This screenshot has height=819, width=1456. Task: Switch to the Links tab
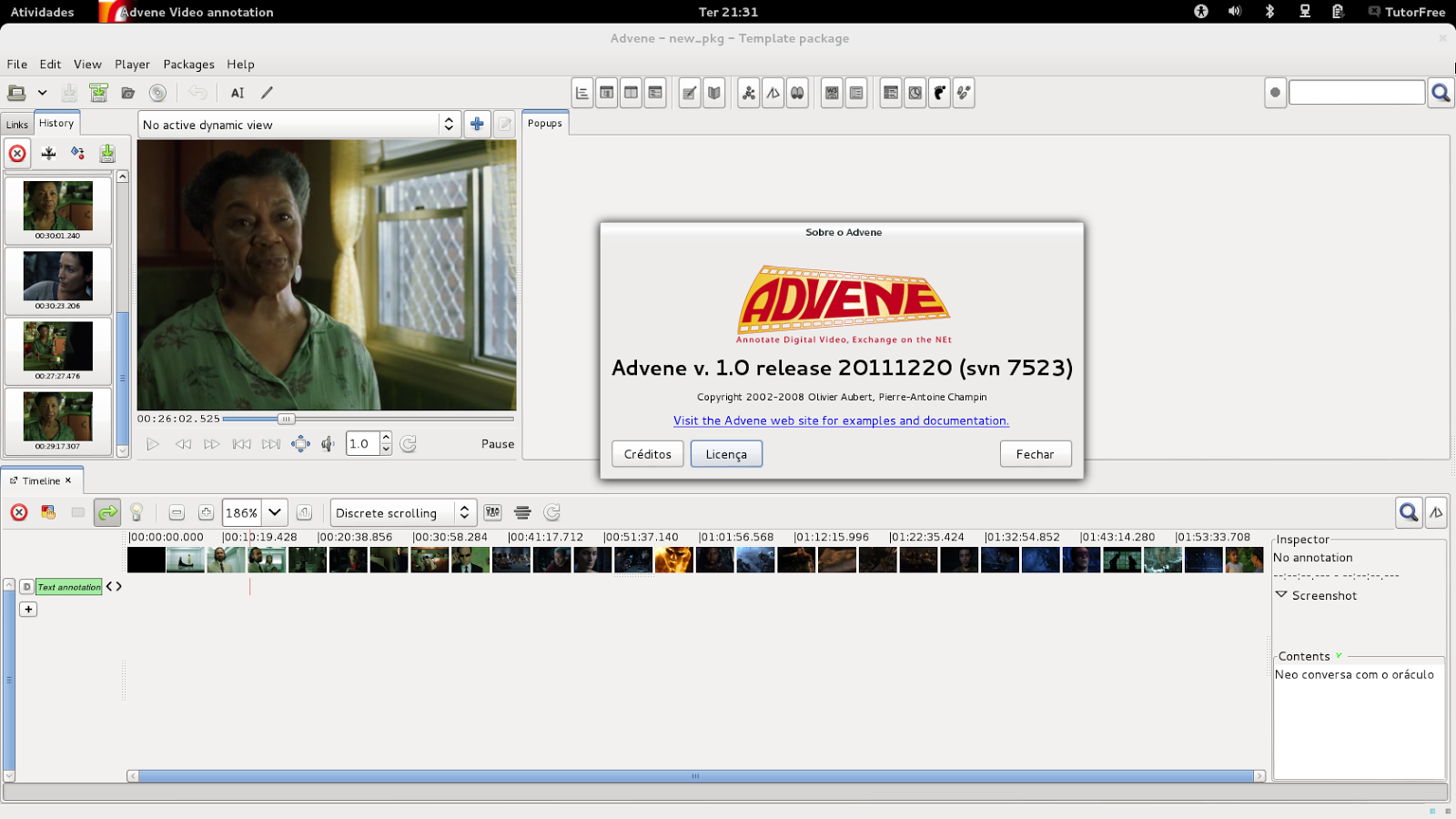pos(17,125)
